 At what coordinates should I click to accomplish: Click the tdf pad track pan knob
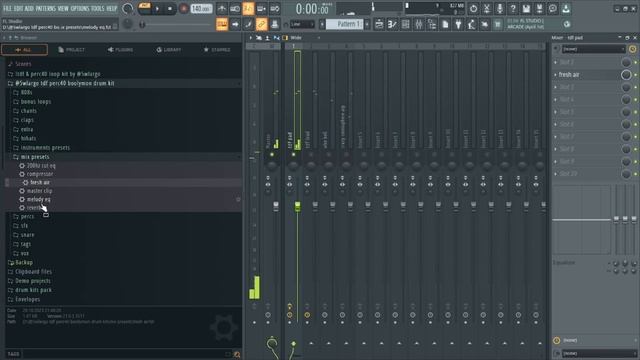point(293,166)
